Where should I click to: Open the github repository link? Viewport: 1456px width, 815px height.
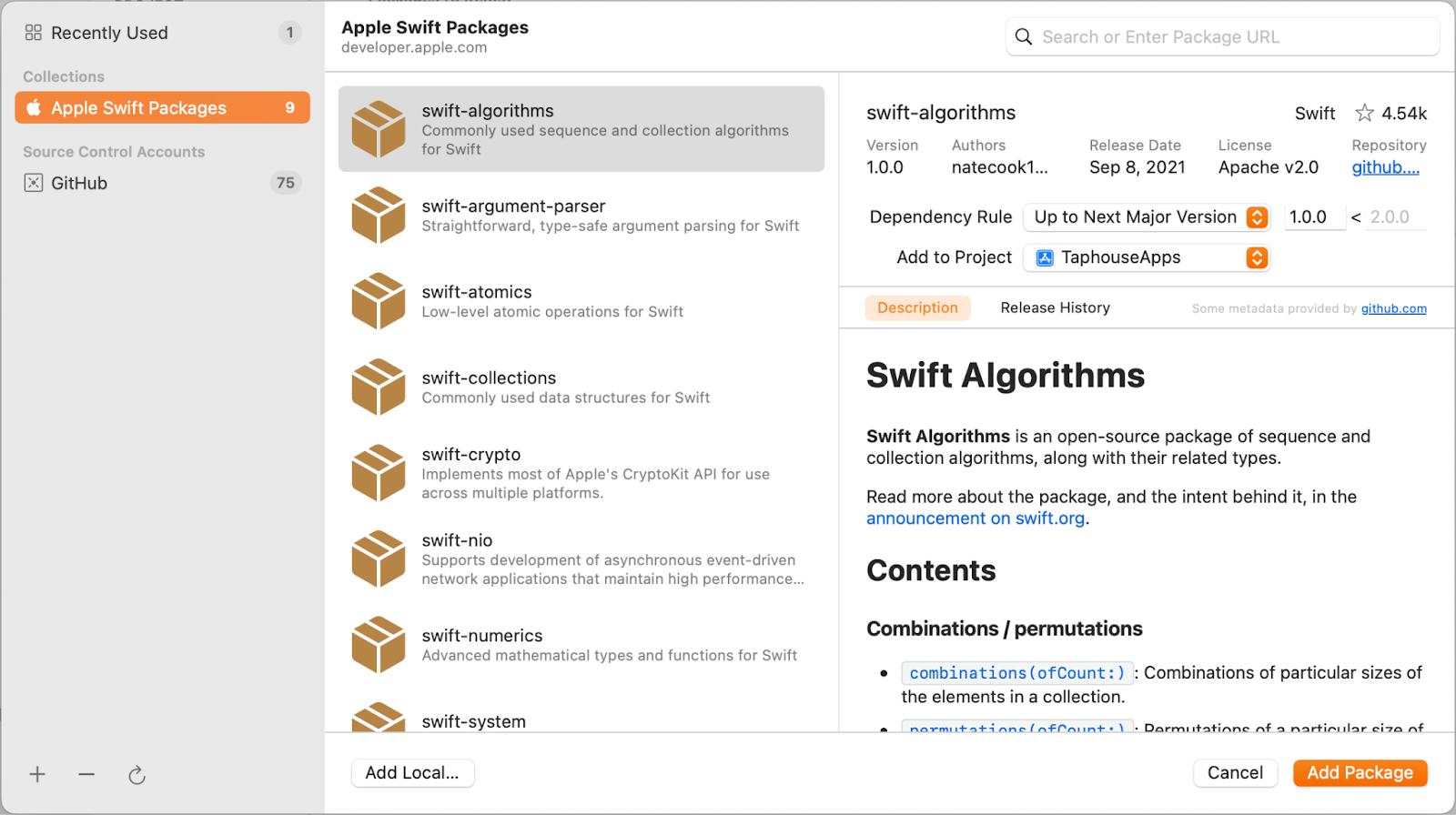pyautogui.click(x=1385, y=167)
